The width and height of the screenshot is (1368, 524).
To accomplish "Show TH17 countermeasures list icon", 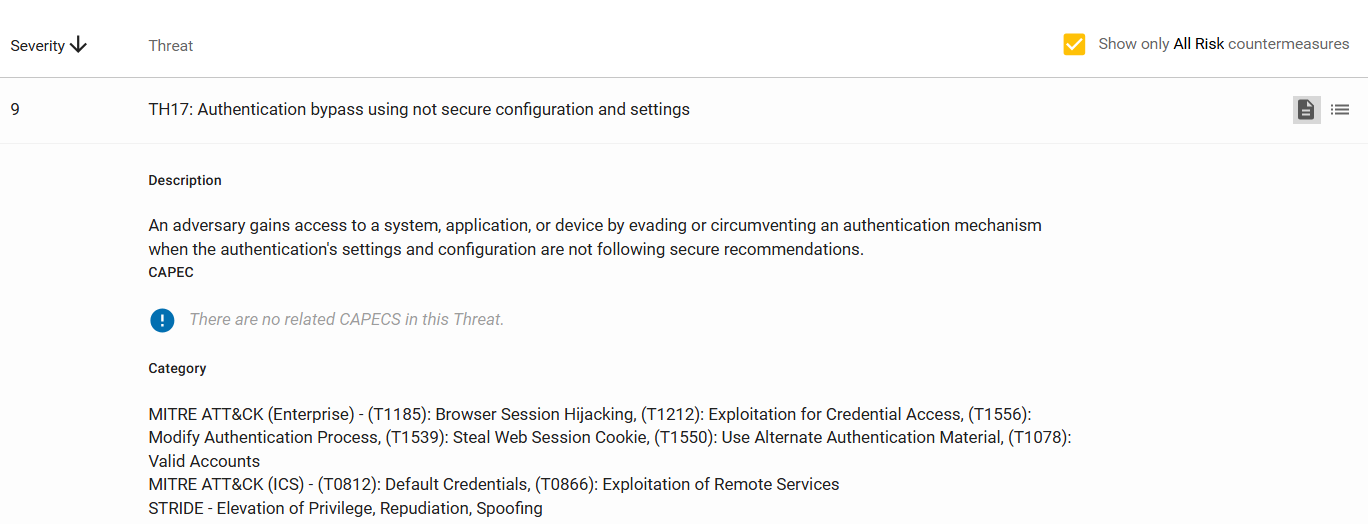I will [1340, 110].
